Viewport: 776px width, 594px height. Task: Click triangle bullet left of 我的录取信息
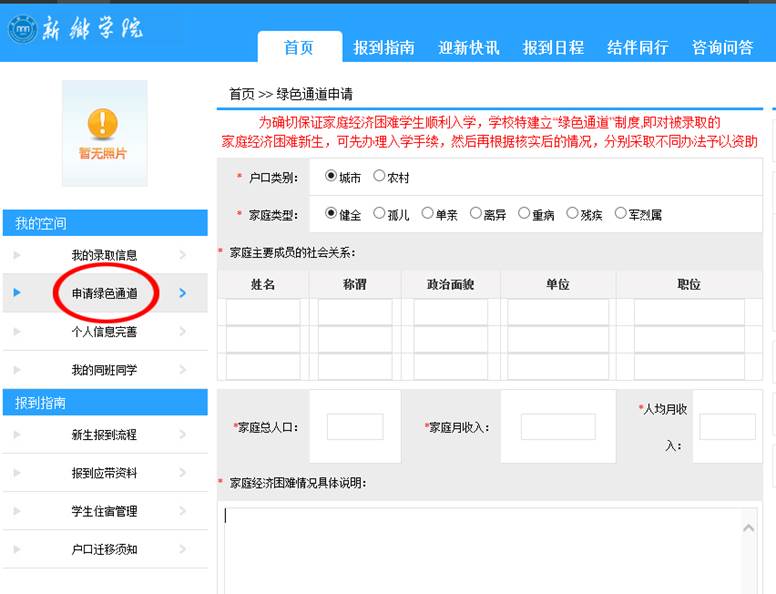pos(17,254)
